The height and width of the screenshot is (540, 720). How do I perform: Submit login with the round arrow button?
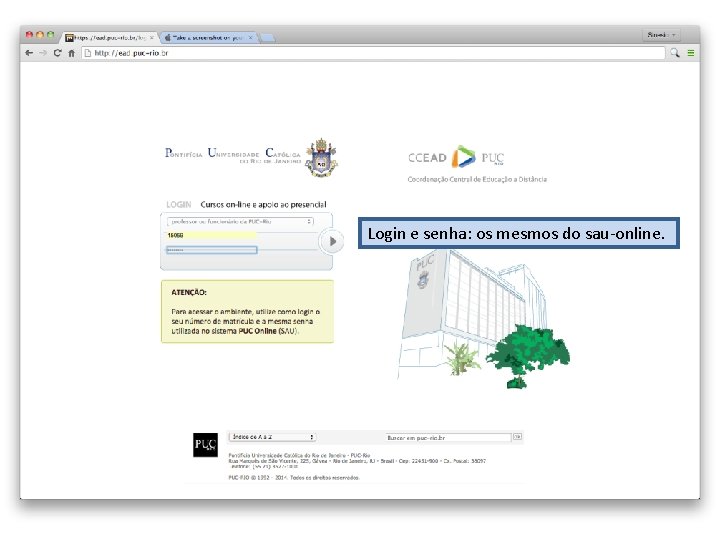point(332,241)
